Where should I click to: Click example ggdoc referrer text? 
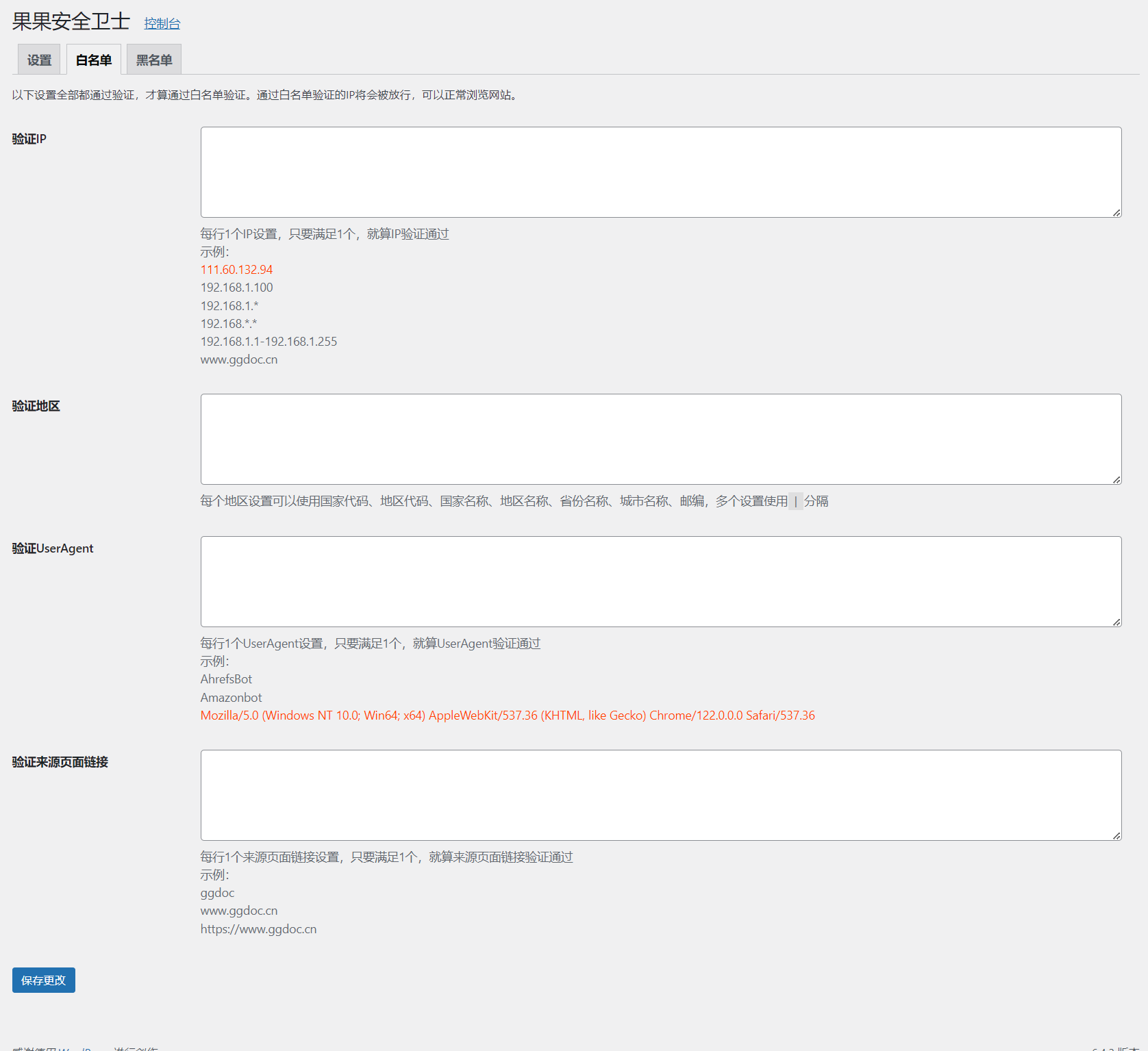point(217,894)
